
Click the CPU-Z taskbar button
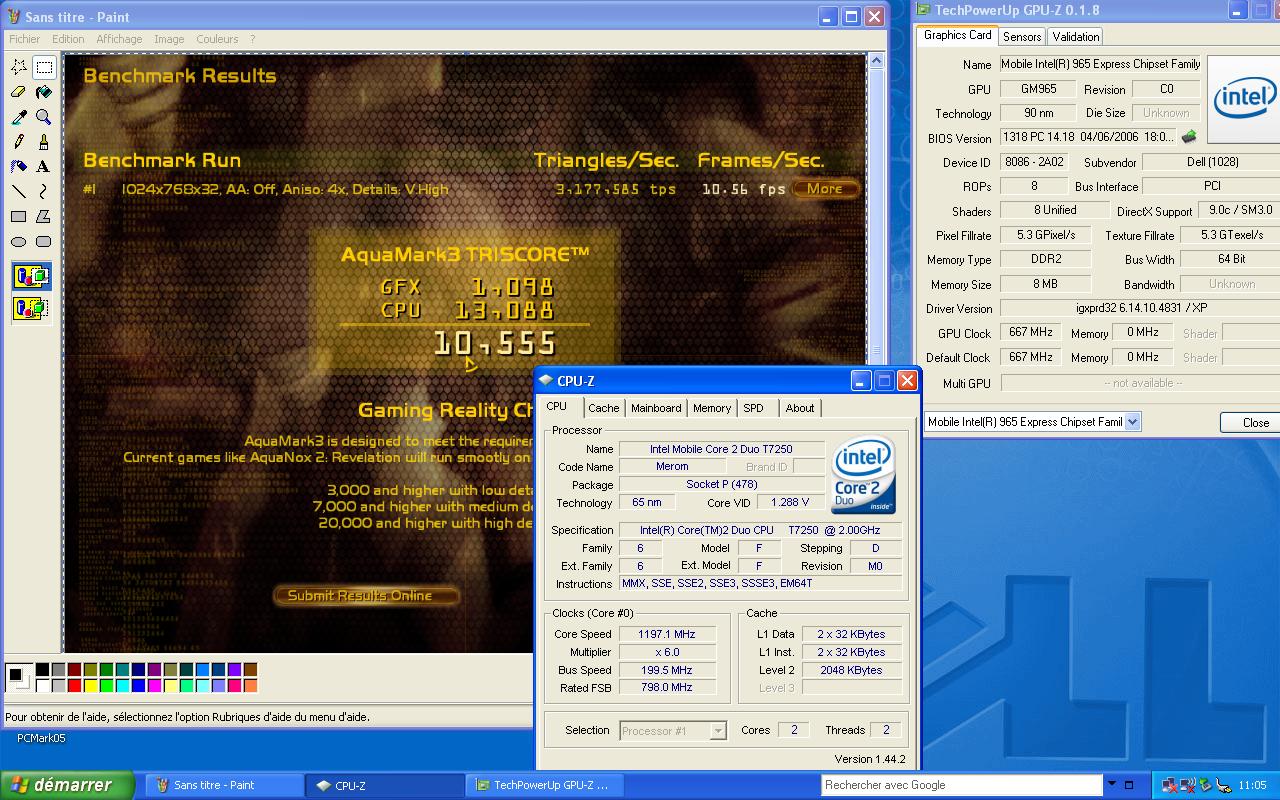click(386, 785)
